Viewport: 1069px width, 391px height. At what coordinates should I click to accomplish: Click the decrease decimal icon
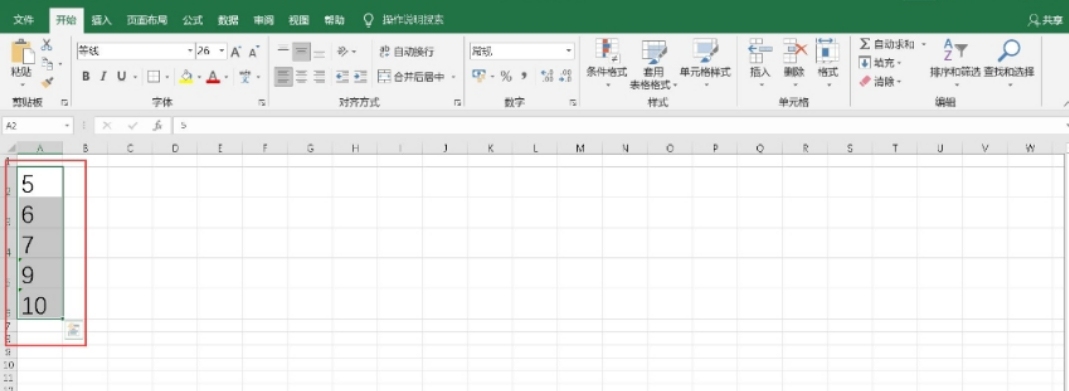(564, 76)
